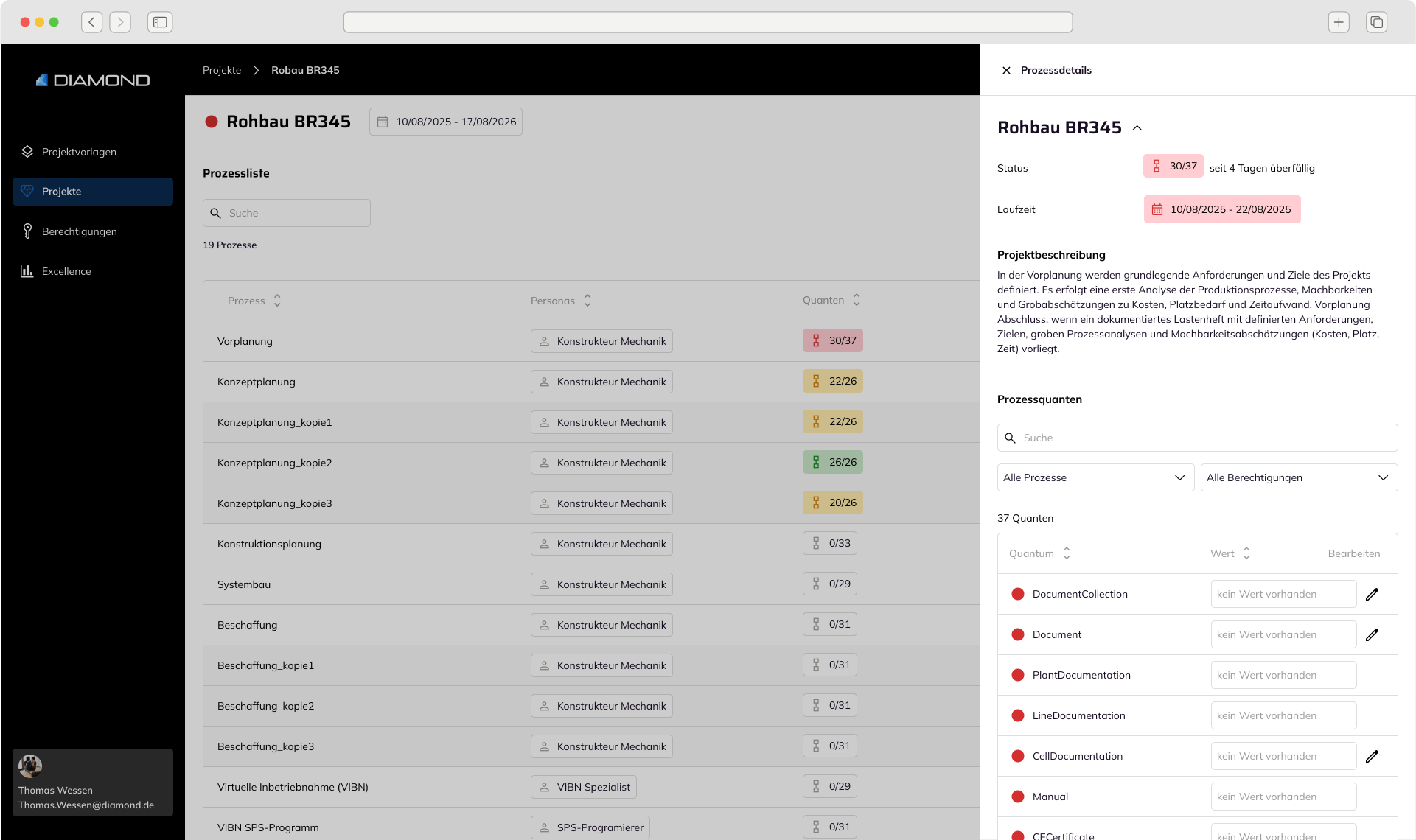Open the Excellence chart section

[66, 271]
